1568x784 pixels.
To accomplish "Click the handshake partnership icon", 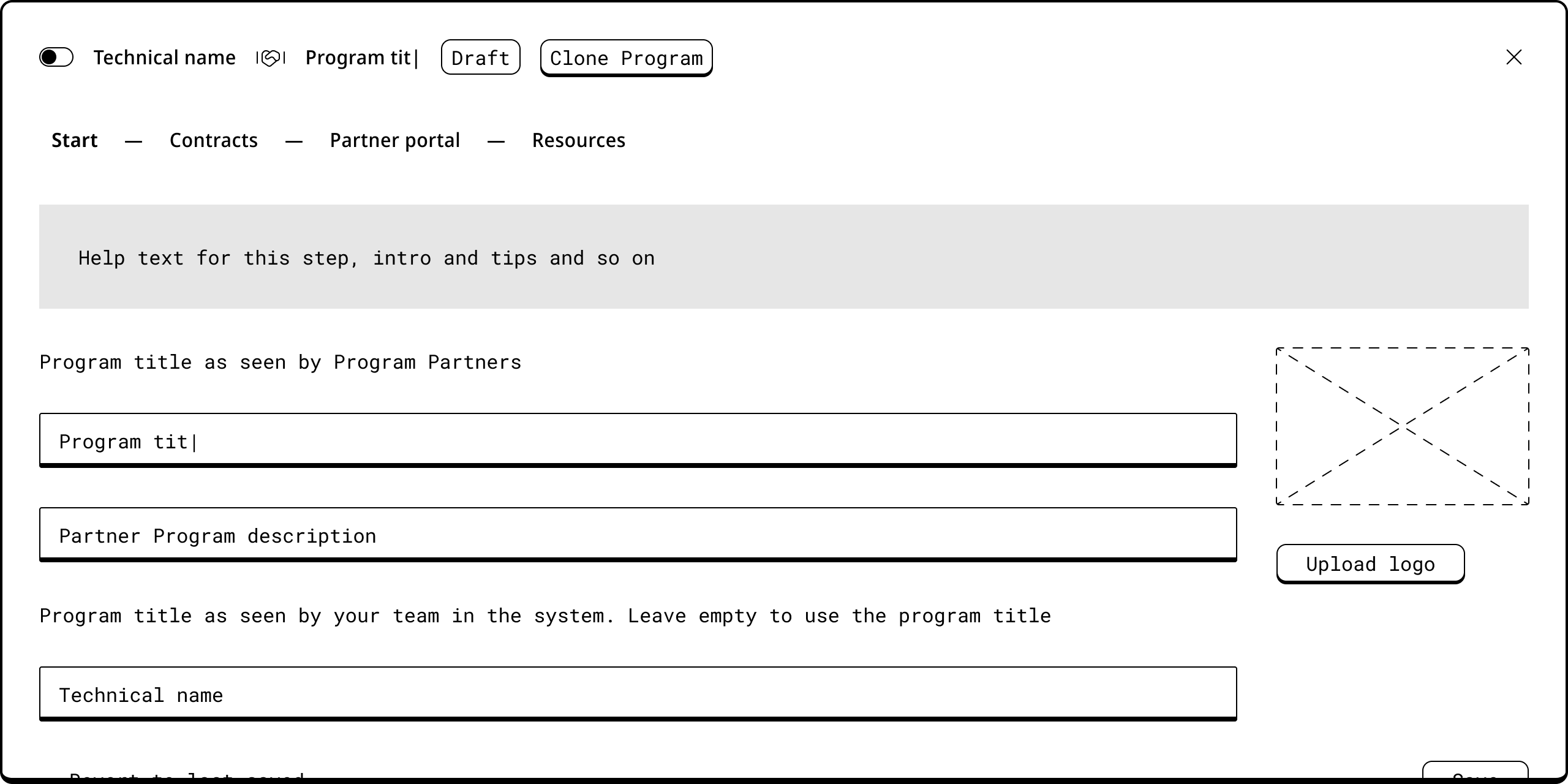I will pyautogui.click(x=271, y=58).
